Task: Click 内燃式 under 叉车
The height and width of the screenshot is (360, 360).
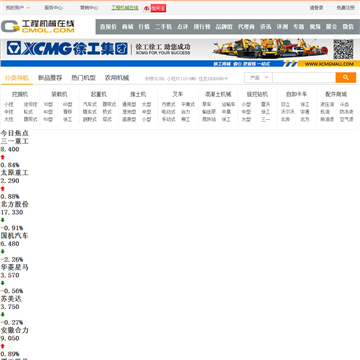Action: click(168, 104)
